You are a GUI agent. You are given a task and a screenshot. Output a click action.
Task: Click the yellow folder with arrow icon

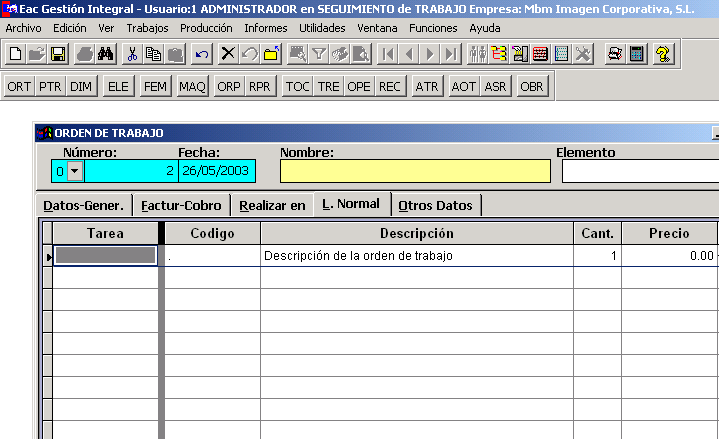pyautogui.click(x=272, y=54)
